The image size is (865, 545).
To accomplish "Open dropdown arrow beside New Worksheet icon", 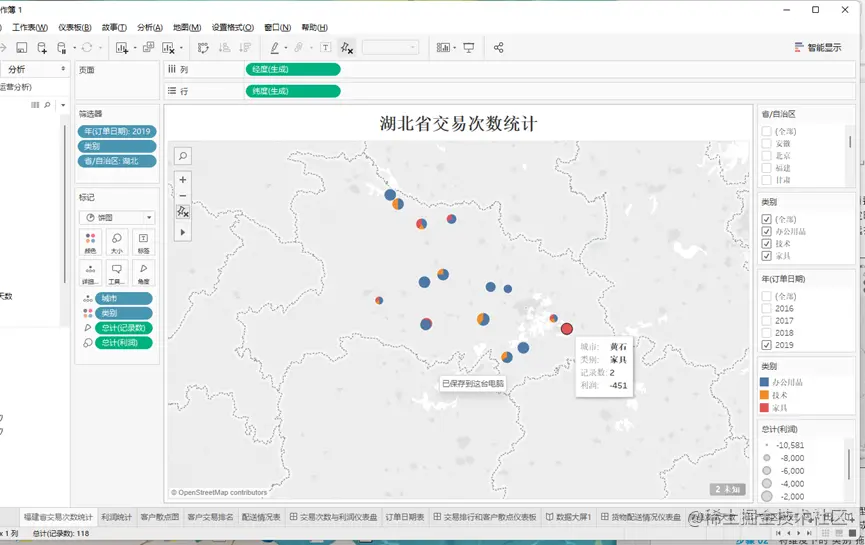I will coord(135,48).
